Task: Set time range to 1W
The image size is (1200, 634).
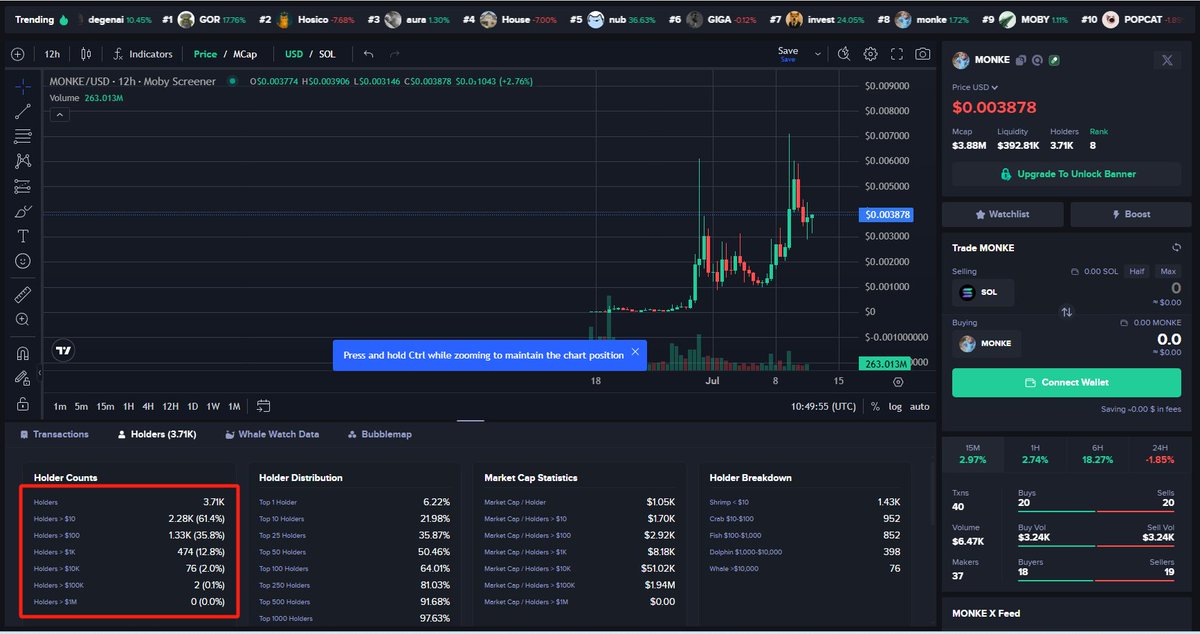Action: pos(213,406)
